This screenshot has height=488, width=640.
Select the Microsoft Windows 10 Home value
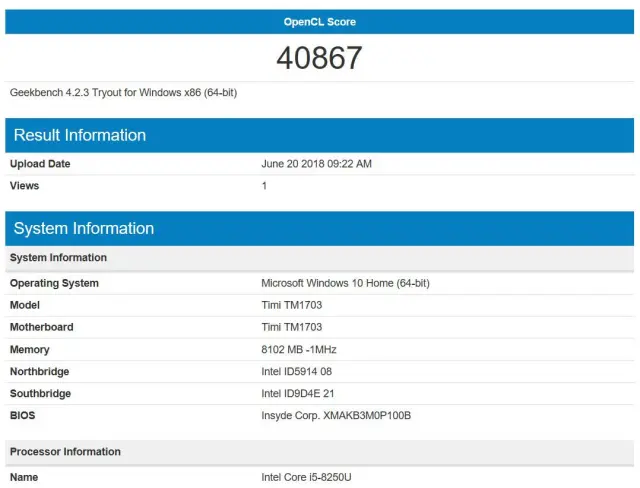point(345,284)
